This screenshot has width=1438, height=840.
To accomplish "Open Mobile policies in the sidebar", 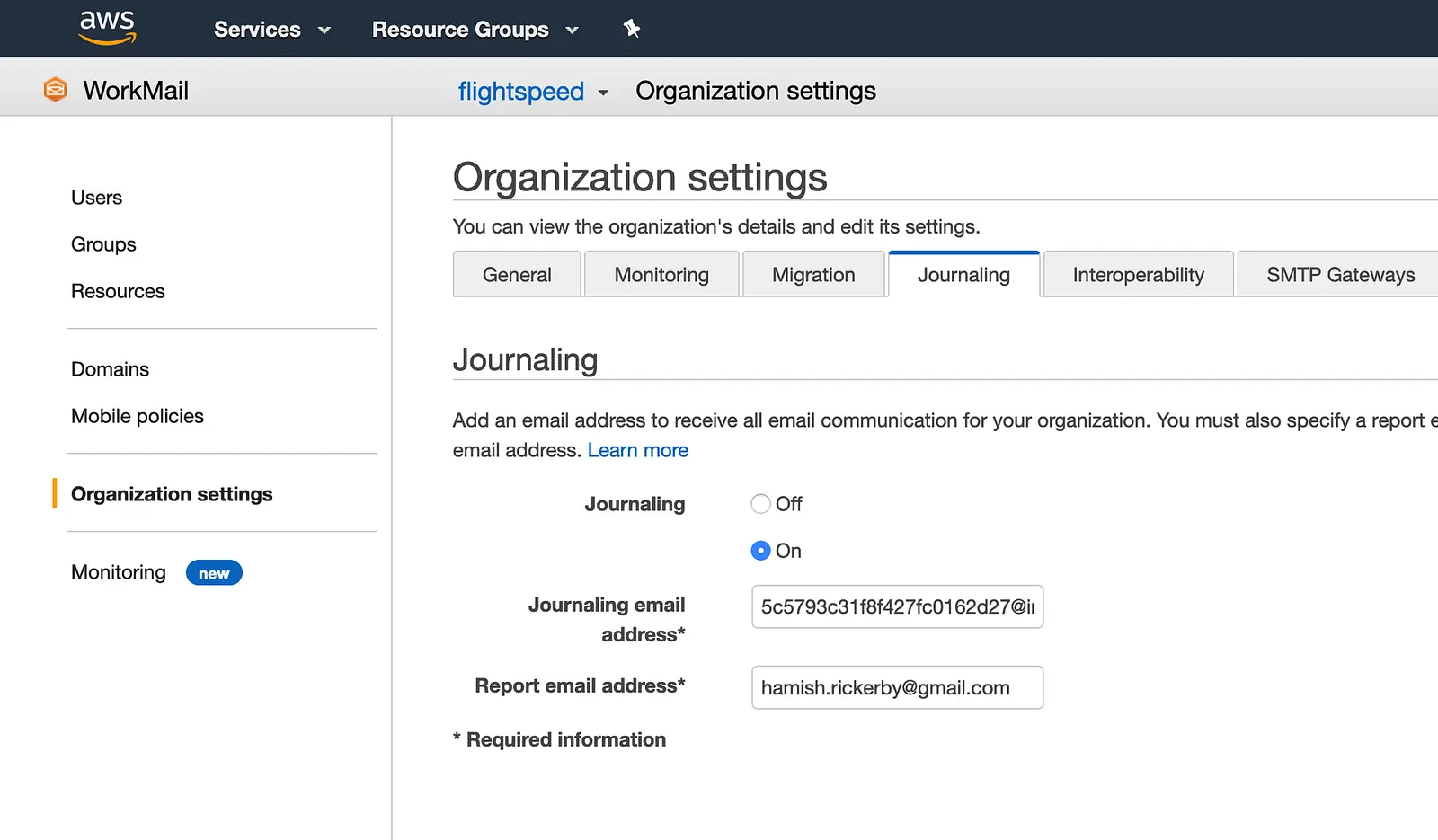I will click(138, 416).
